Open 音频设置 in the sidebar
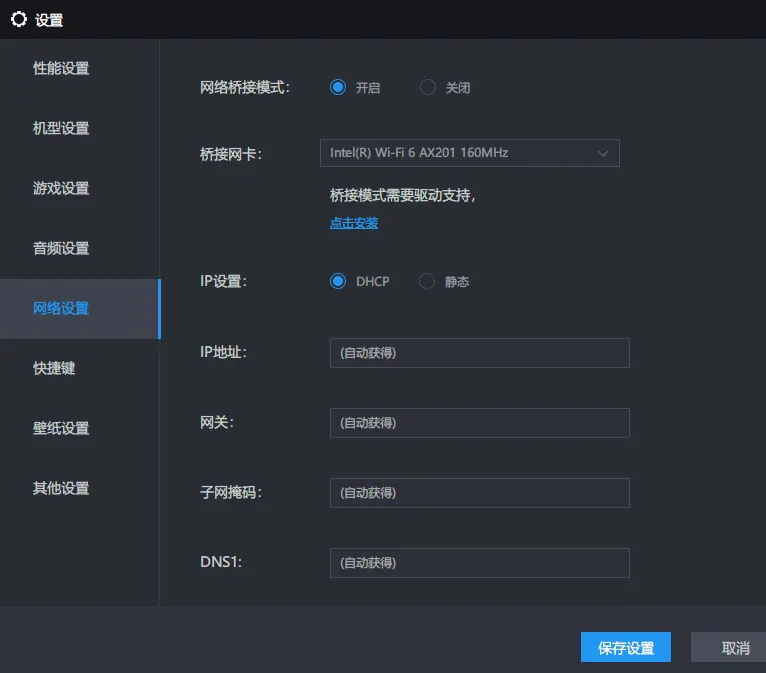The width and height of the screenshot is (766, 673). (x=61, y=249)
